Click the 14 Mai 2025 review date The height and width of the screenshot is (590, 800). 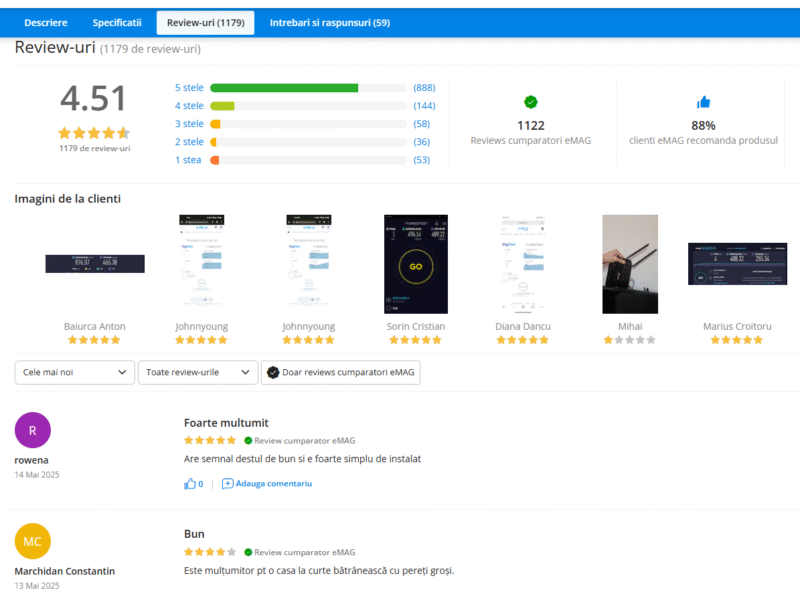(37, 475)
